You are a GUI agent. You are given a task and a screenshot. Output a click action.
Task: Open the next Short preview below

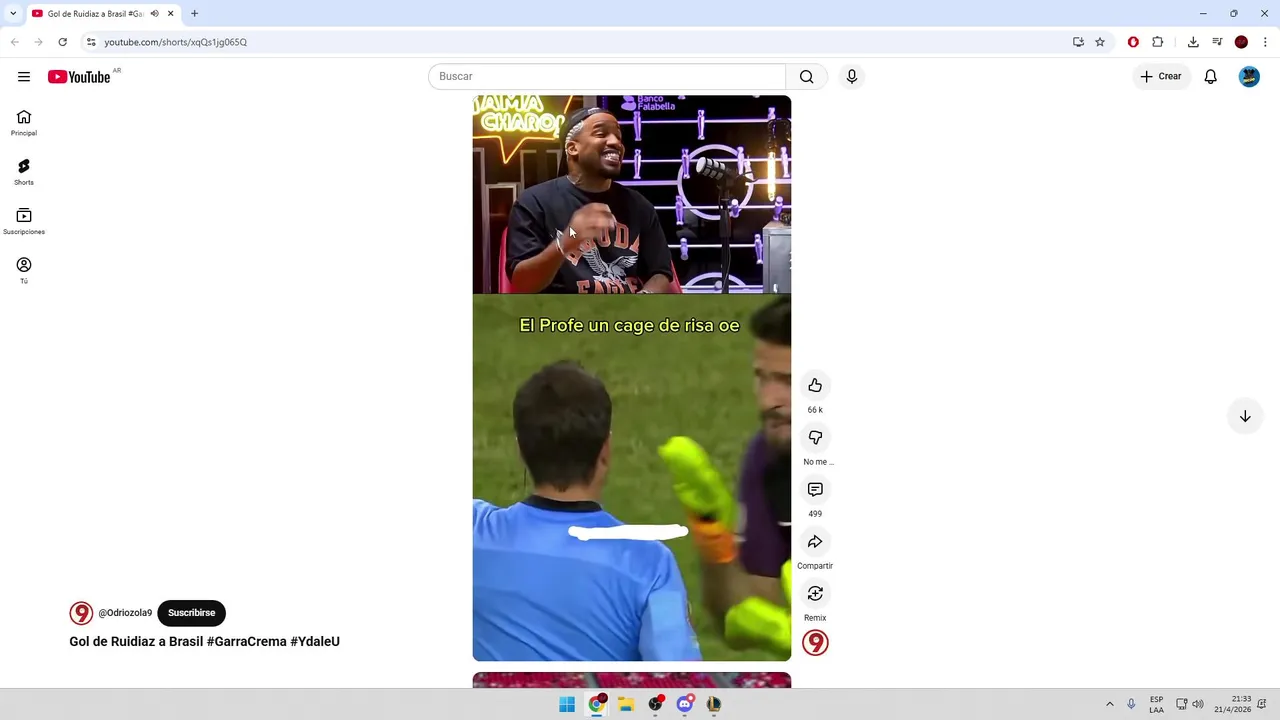pos(632,680)
